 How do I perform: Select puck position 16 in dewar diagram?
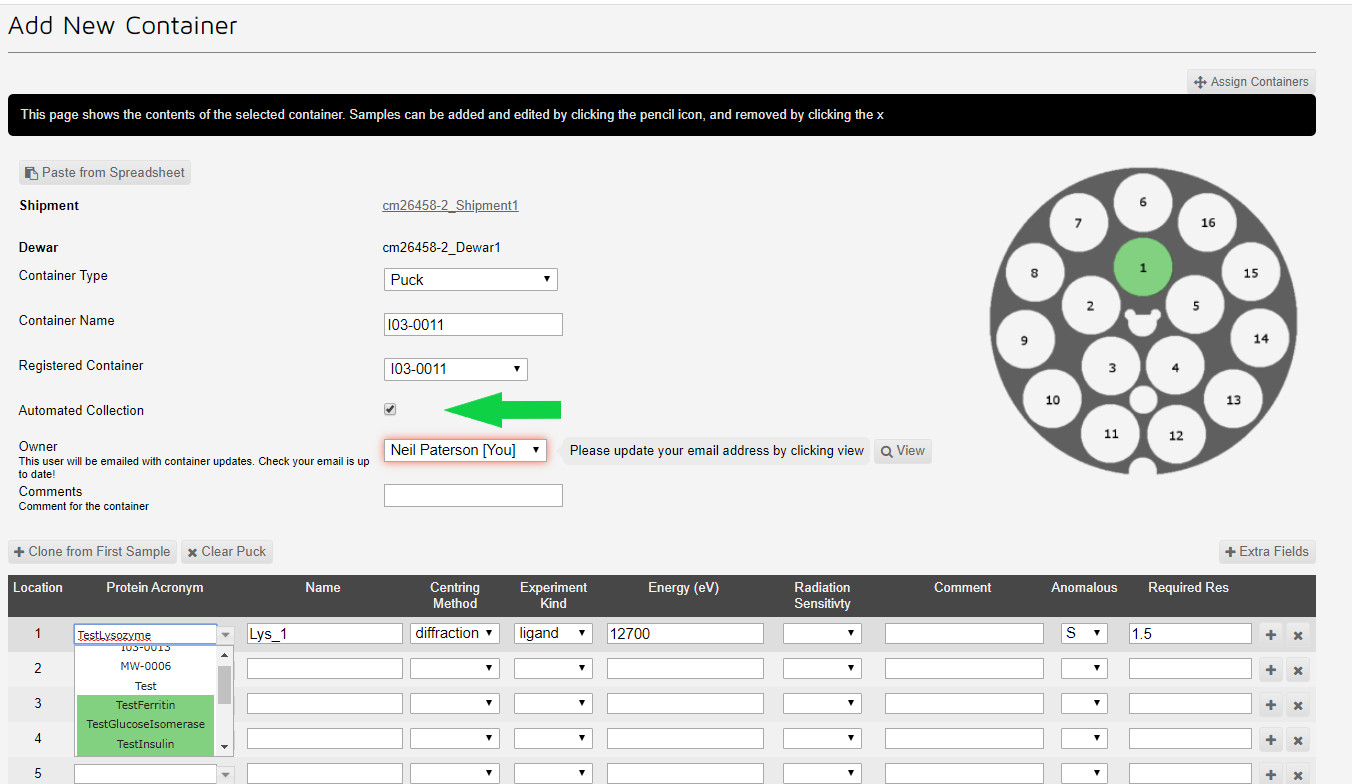[x=1207, y=222]
